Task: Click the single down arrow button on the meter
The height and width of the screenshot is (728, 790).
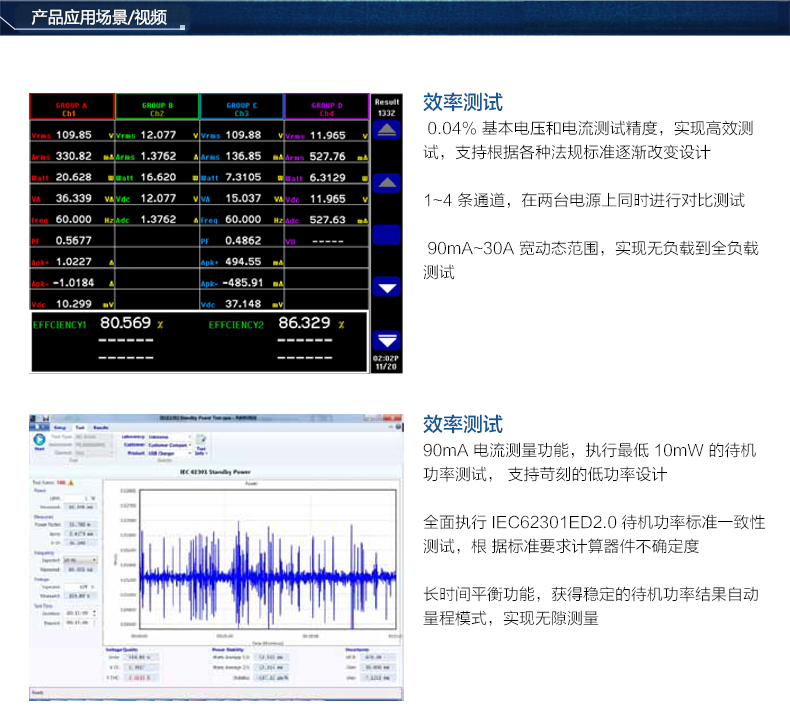Action: point(386,288)
